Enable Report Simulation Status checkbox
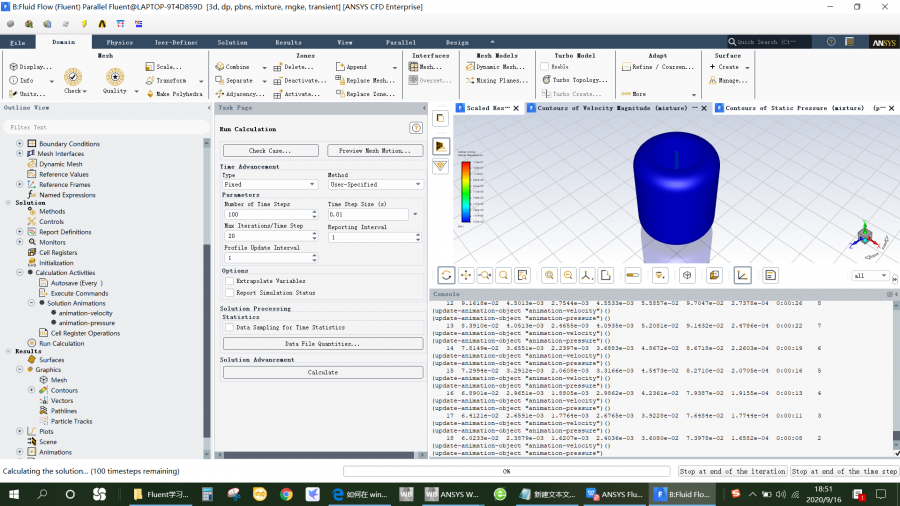Viewport: 900px width, 506px height. [229, 293]
